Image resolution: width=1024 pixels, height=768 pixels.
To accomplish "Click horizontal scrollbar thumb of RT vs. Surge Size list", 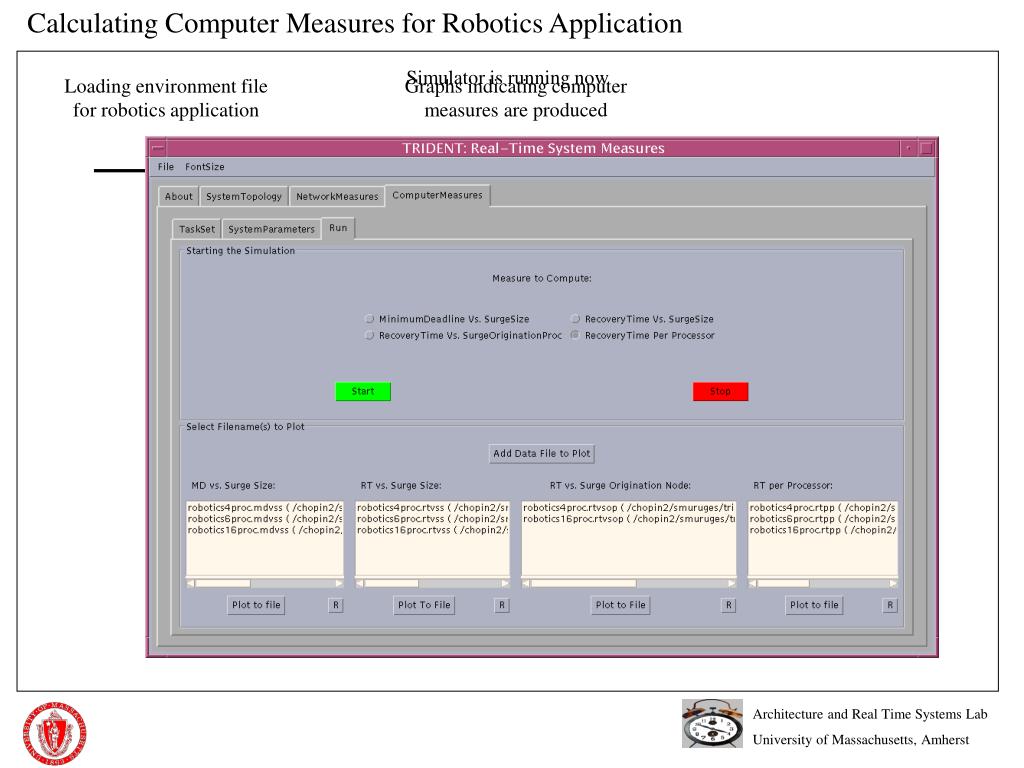I will tap(391, 583).
